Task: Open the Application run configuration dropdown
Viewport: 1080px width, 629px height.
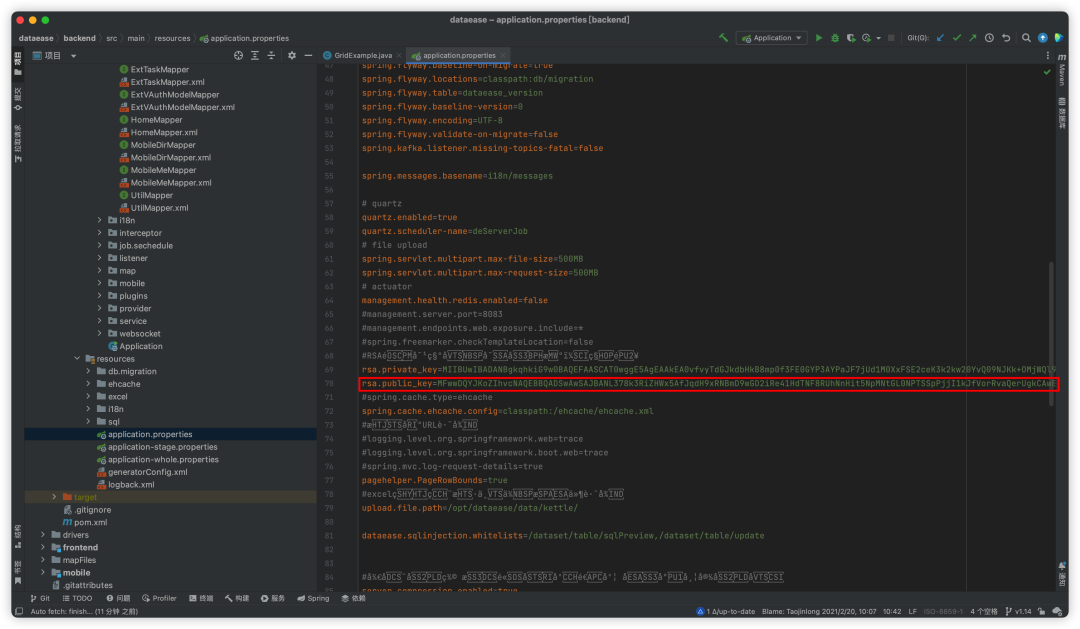Action: [771, 38]
